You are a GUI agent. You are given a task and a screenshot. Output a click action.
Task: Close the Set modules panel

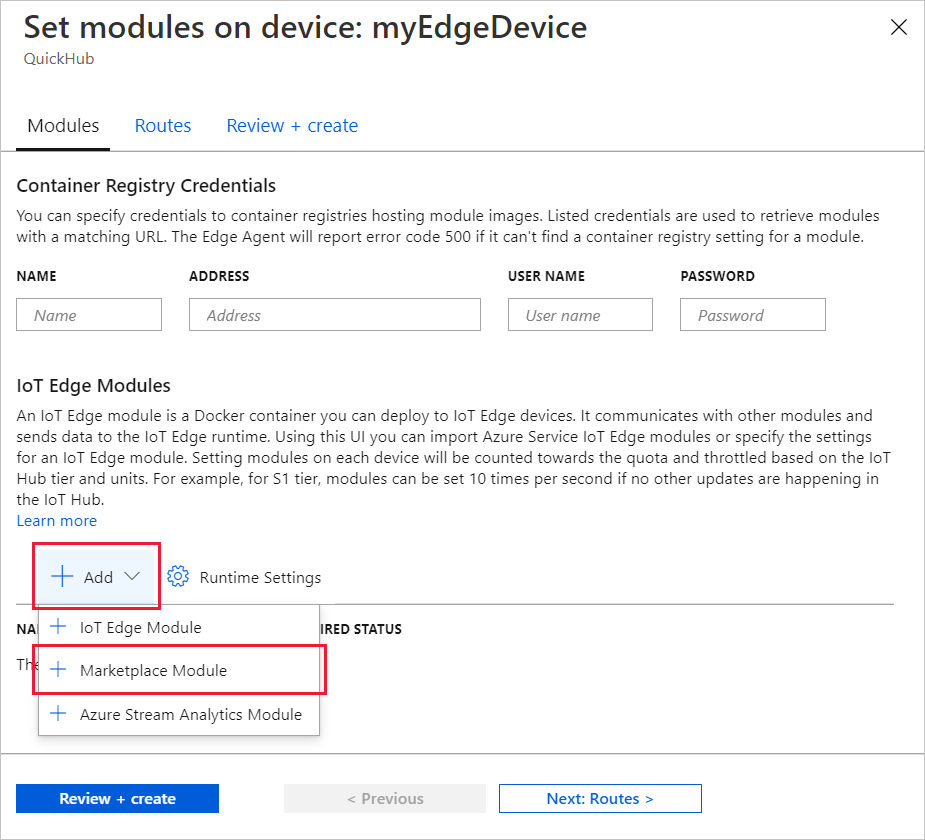coord(898,28)
